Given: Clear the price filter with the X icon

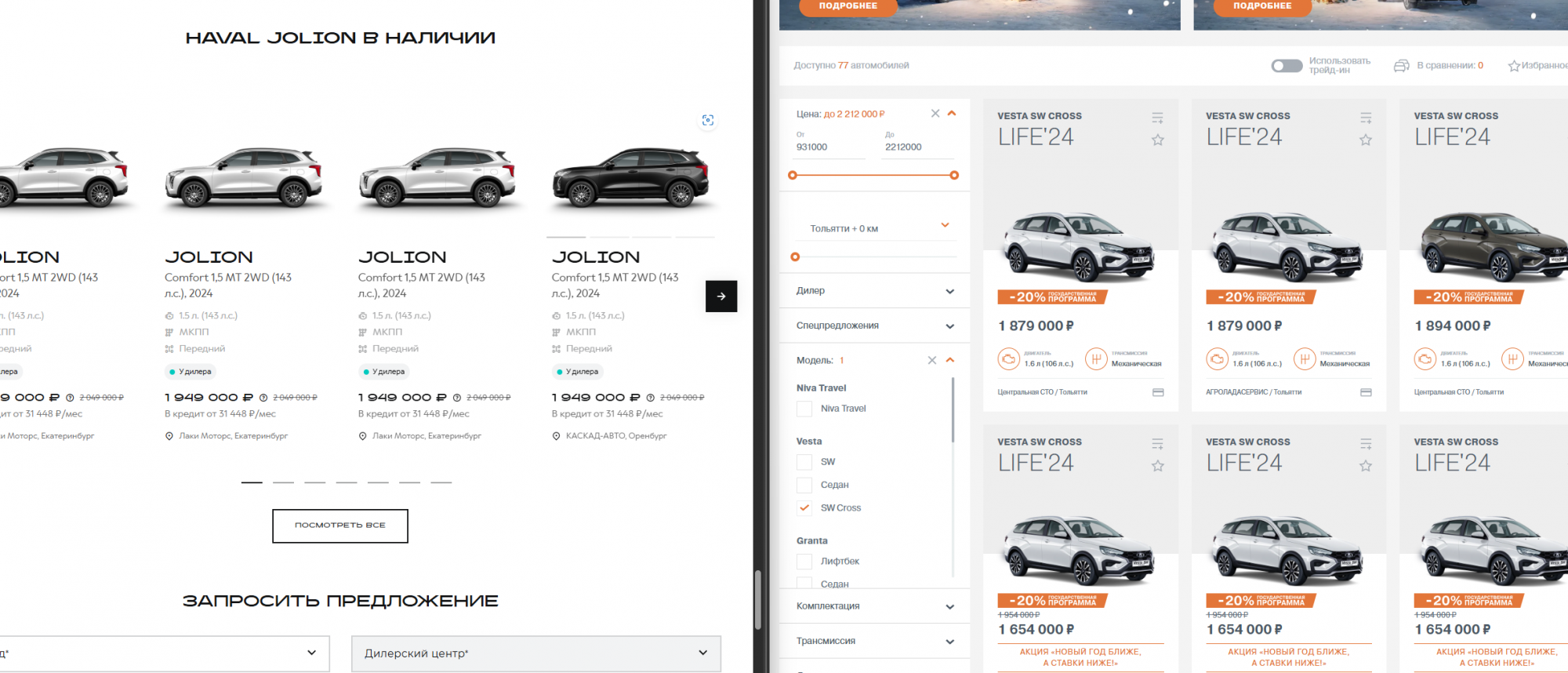Looking at the screenshot, I should [x=935, y=114].
